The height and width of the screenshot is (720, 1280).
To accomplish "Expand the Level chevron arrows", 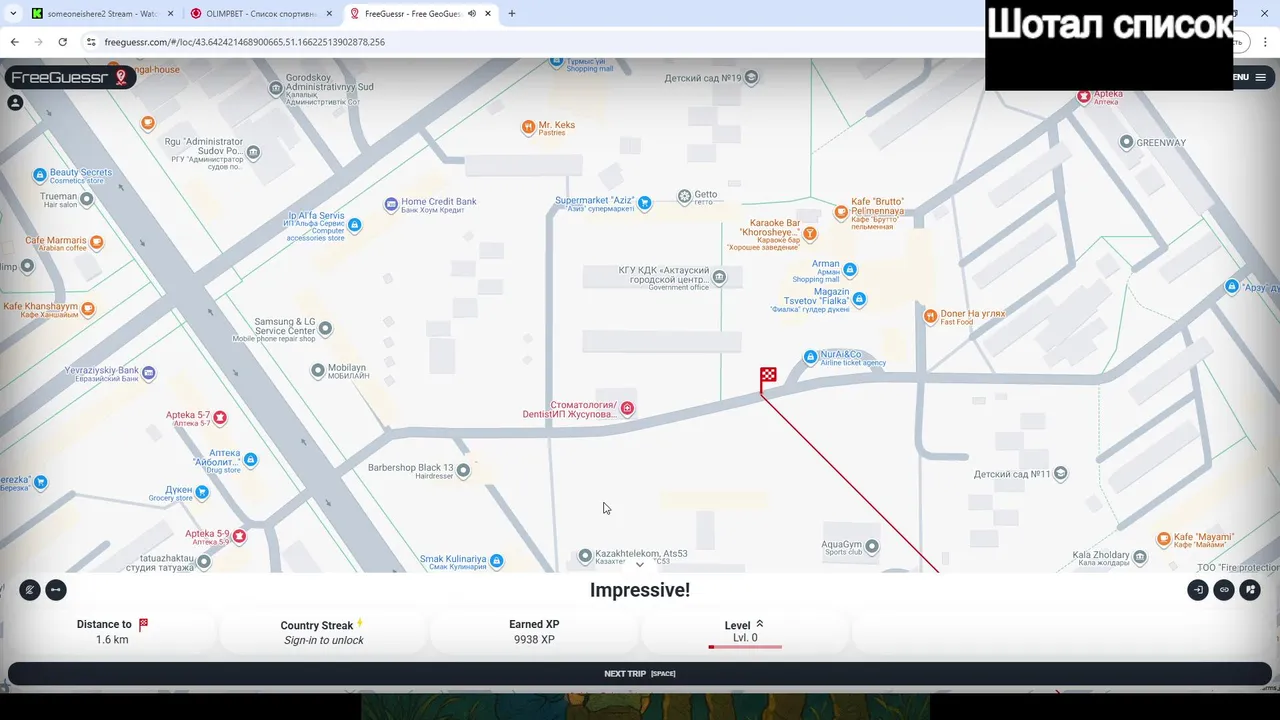I will pyautogui.click(x=759, y=624).
